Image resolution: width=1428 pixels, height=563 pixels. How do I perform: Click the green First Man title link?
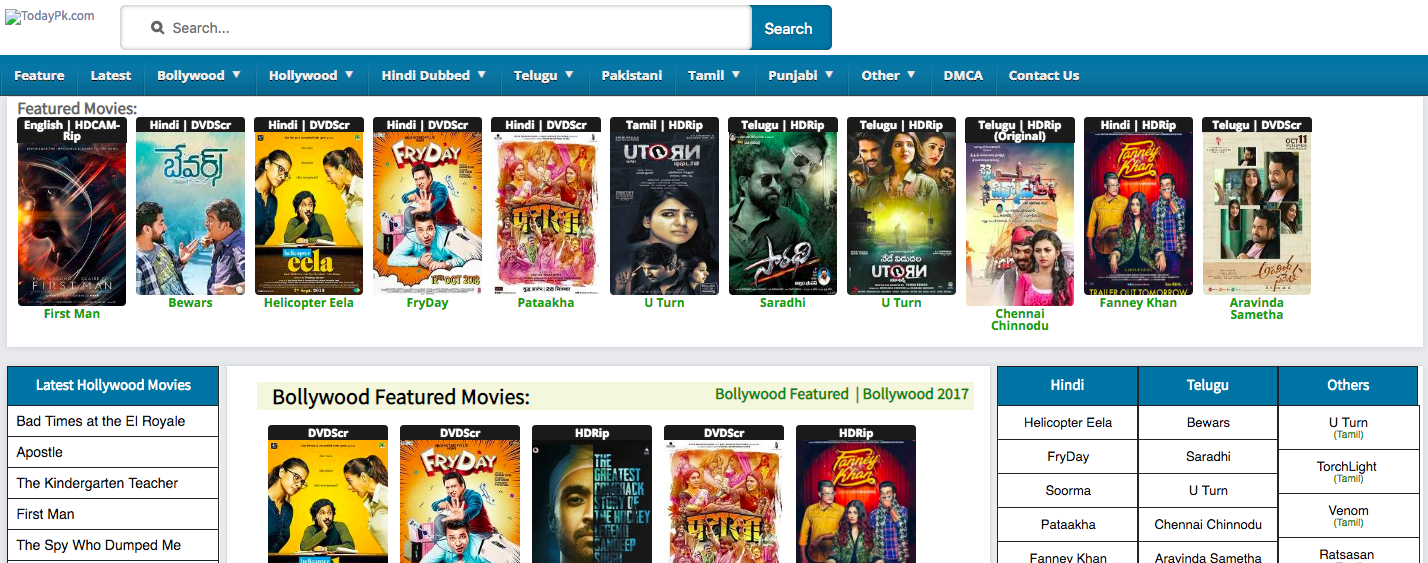[72, 314]
